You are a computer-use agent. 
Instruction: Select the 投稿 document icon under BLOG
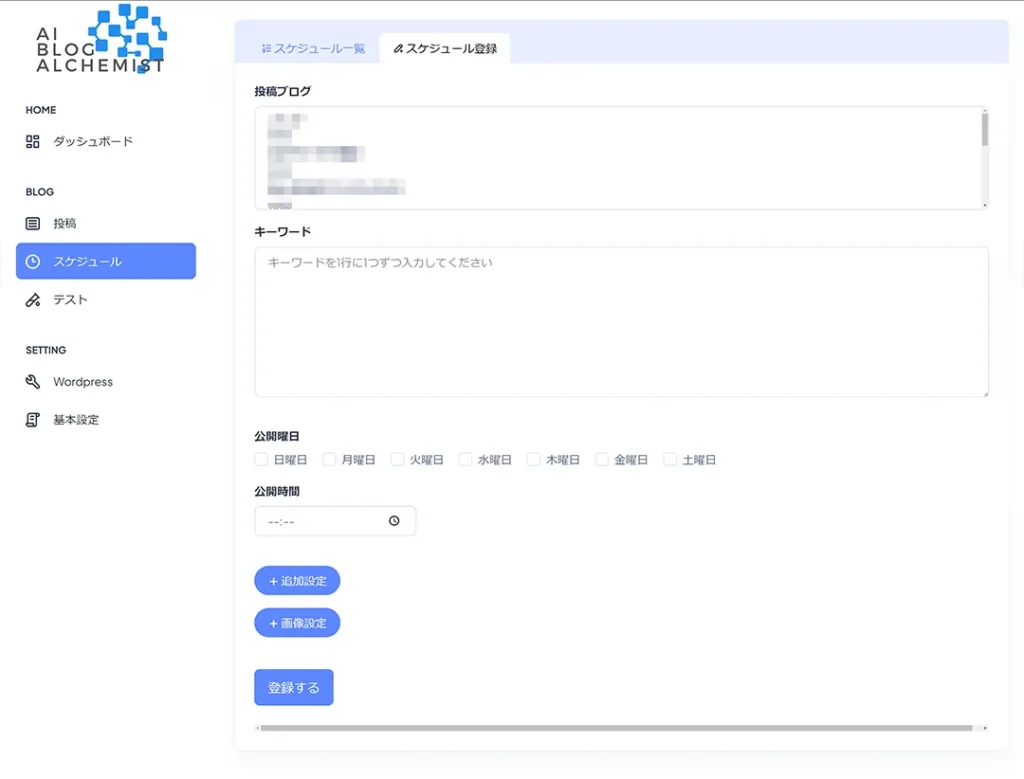tap(31, 223)
